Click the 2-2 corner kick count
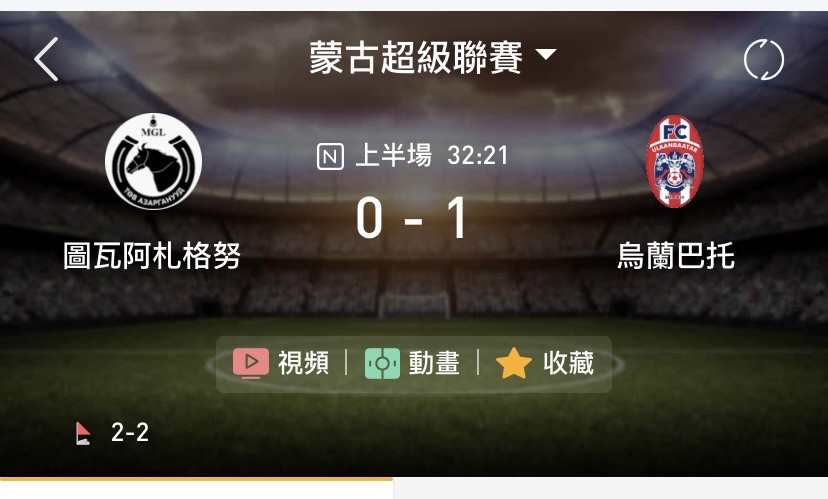 (130, 432)
